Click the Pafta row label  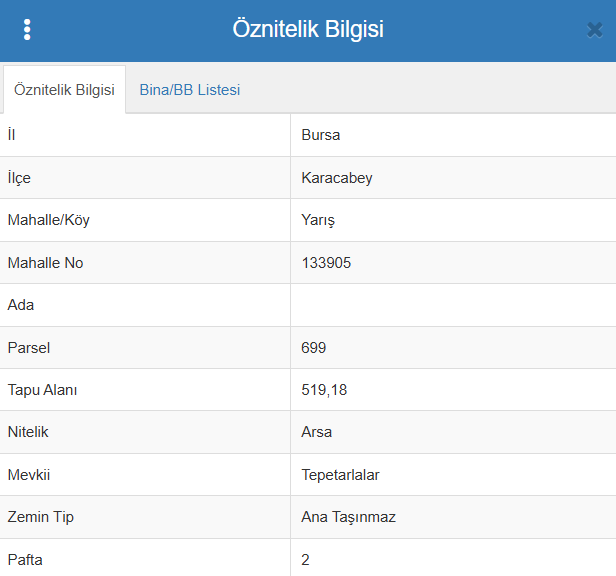pyautogui.click(x=25, y=560)
